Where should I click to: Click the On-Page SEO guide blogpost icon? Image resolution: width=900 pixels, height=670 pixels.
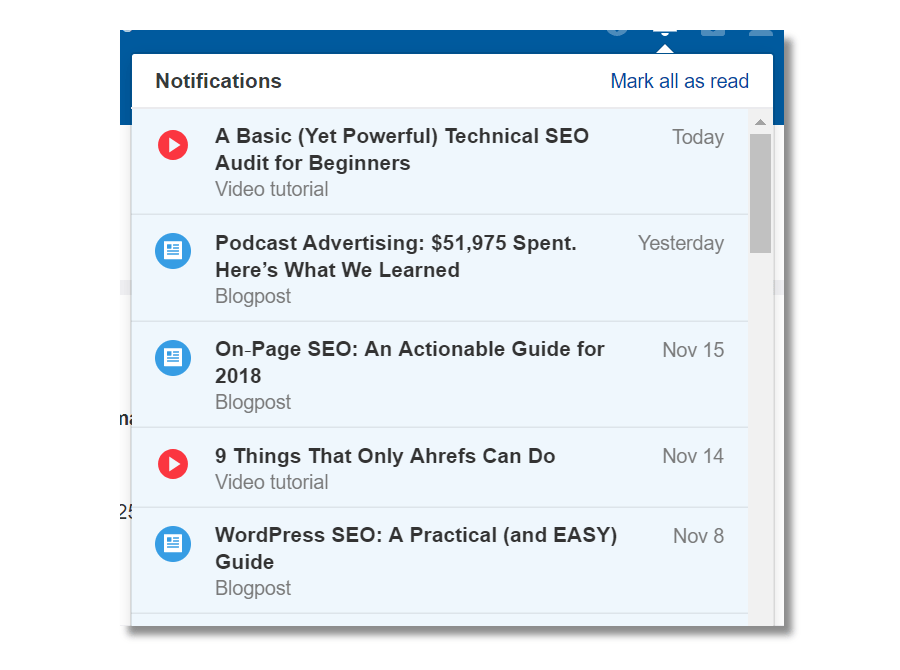(x=173, y=357)
